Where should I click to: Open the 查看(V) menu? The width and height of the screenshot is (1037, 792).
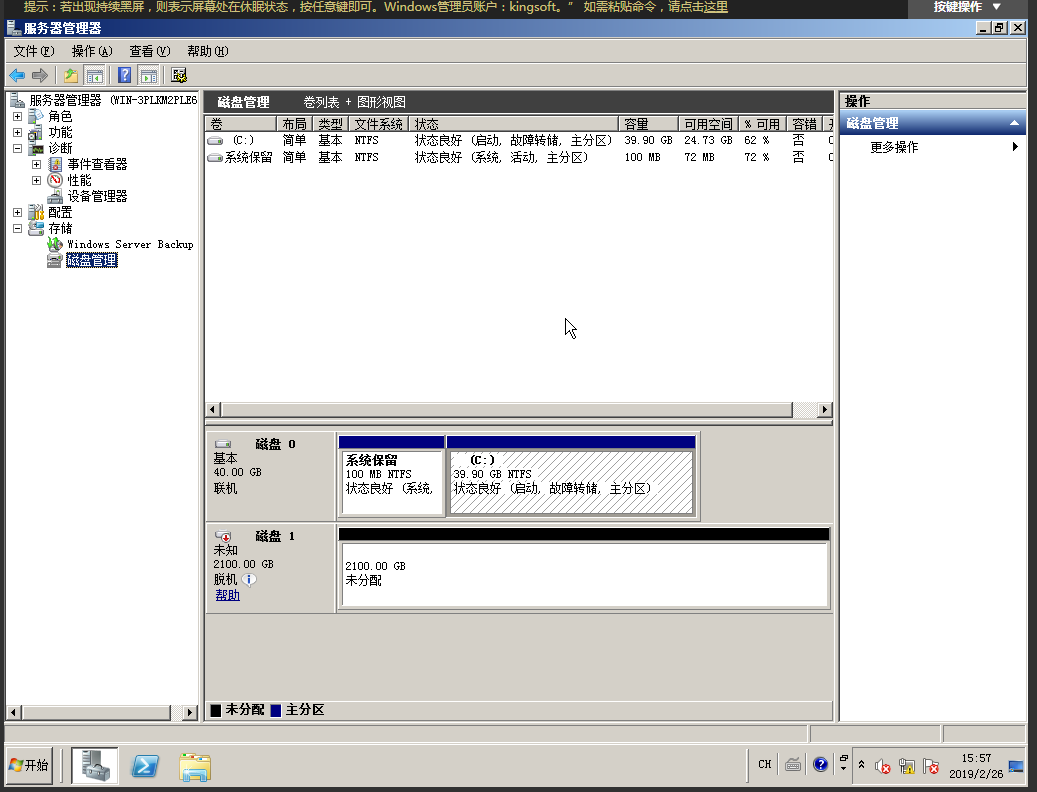149,51
